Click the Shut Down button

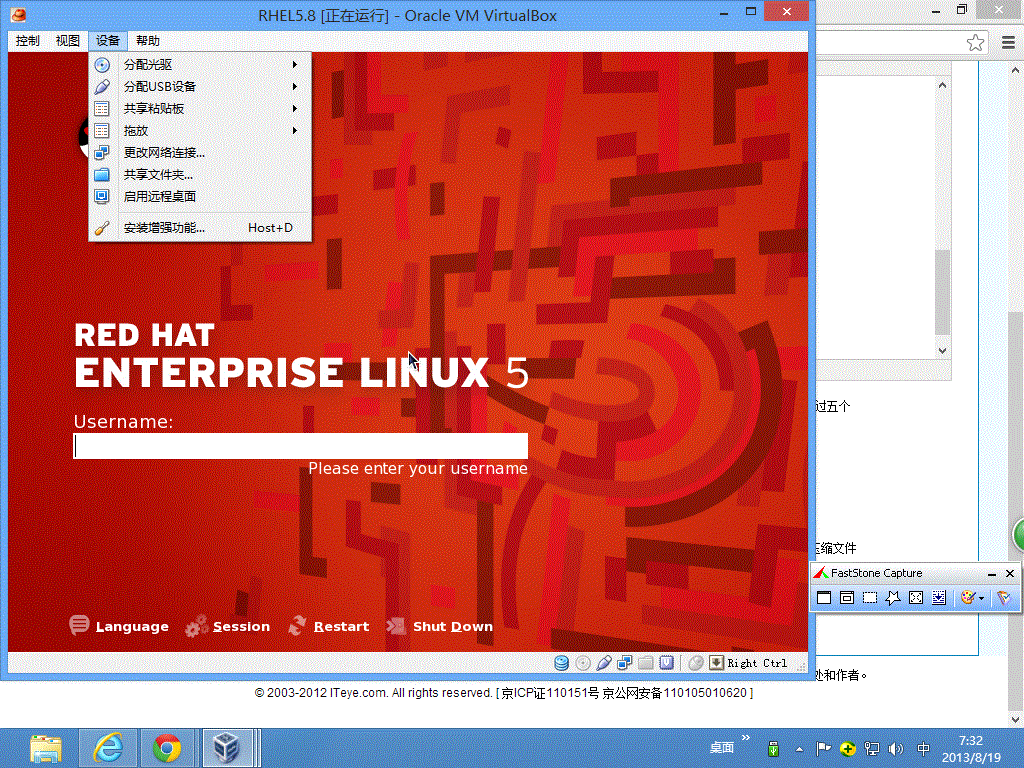point(440,626)
